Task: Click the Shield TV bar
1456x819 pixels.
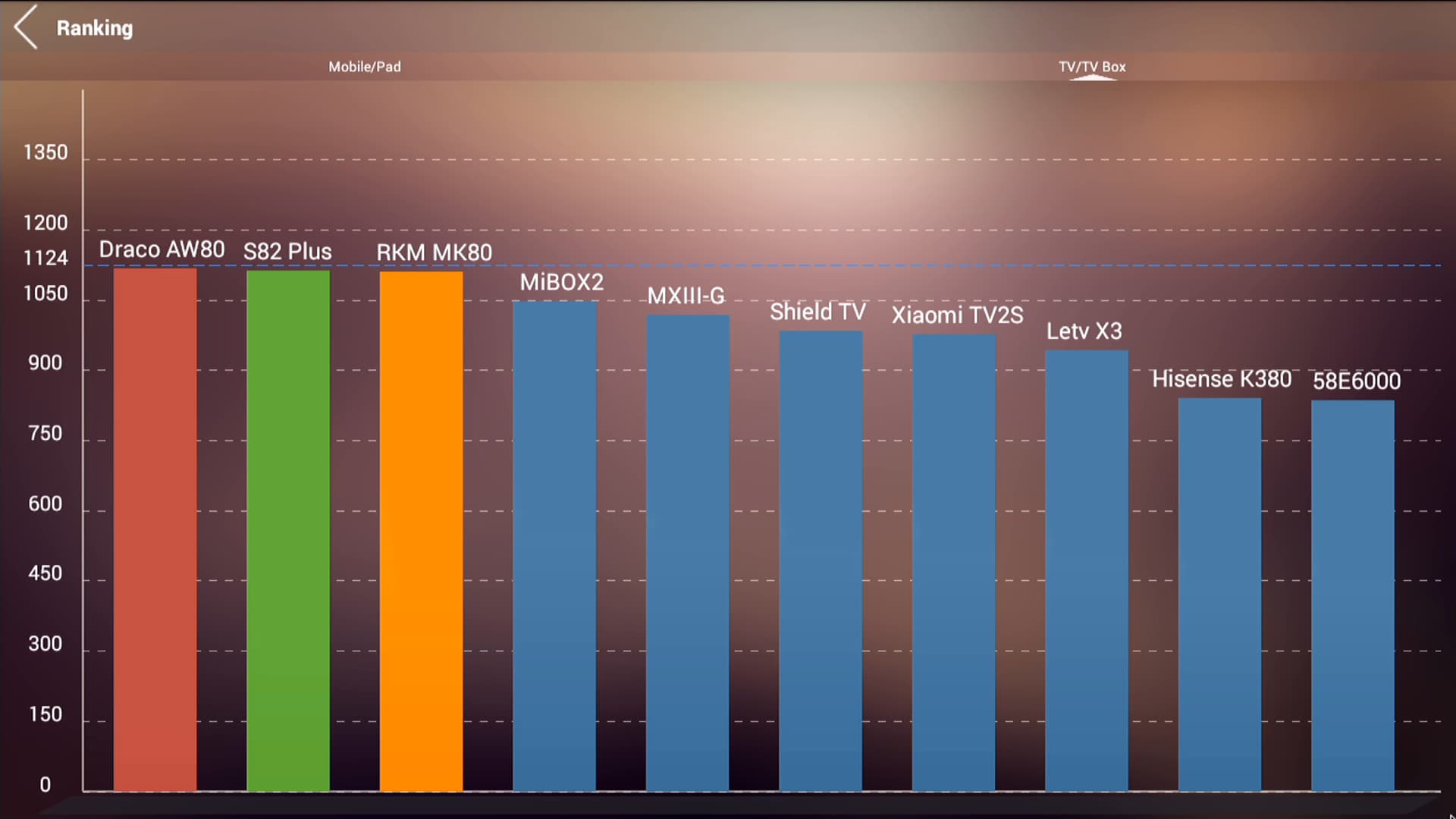Action: (821, 561)
